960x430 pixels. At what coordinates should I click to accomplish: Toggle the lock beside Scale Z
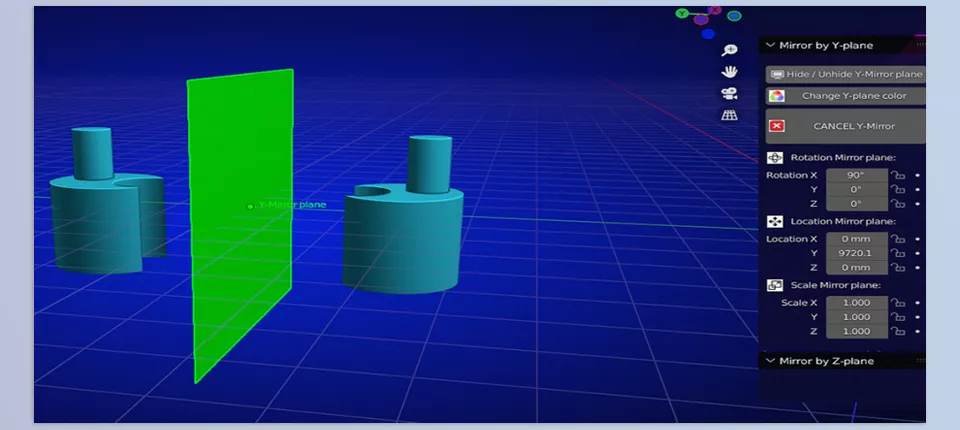[898, 332]
